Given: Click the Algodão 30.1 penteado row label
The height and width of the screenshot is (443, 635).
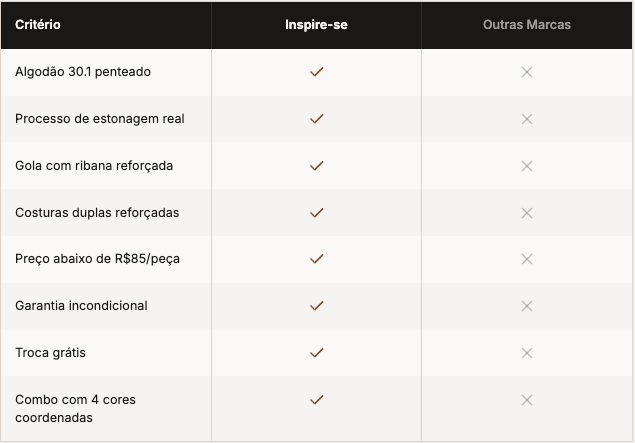Looking at the screenshot, I should pyautogui.click(x=83, y=72).
